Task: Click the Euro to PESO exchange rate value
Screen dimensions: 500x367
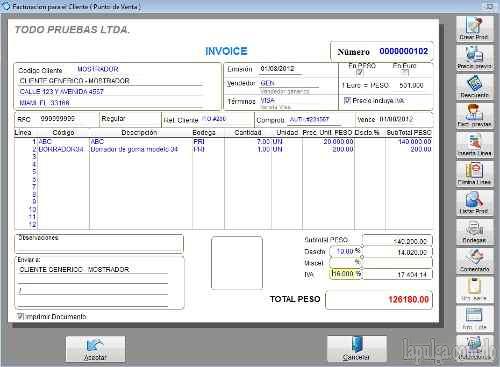Action: (x=411, y=85)
